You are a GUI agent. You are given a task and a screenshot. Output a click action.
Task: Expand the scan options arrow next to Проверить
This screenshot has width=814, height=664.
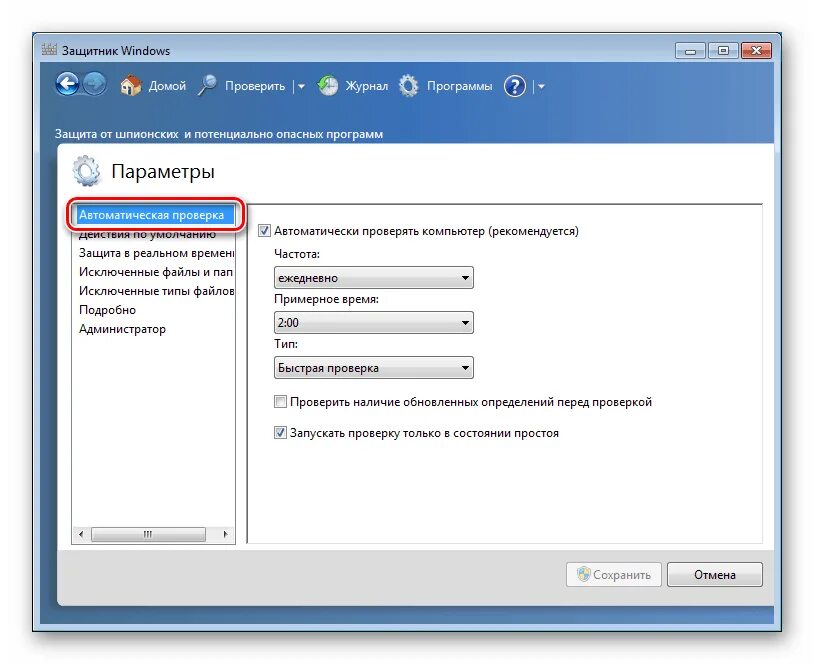pos(301,87)
